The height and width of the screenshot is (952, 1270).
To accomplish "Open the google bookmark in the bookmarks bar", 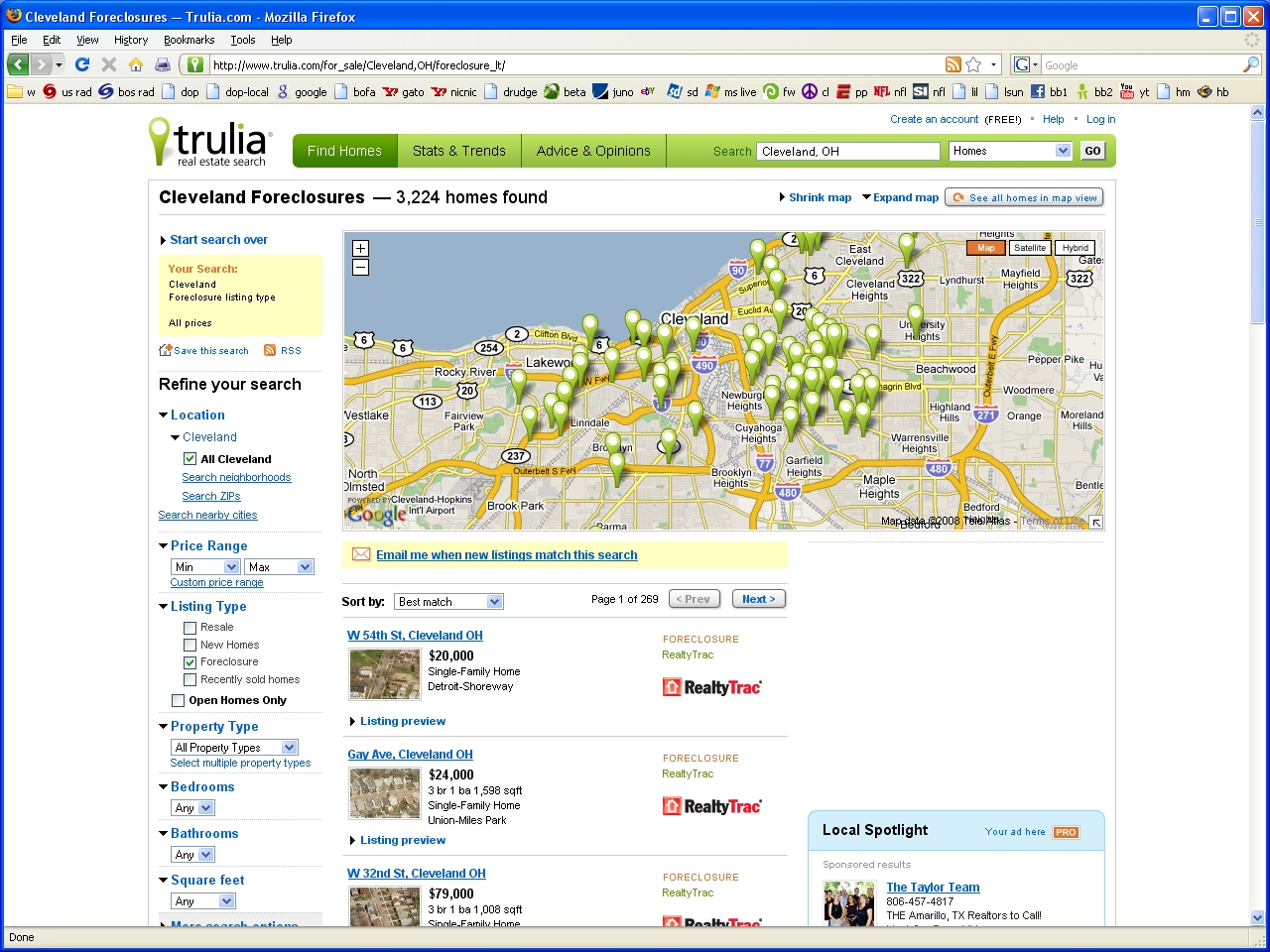I will (x=302, y=92).
